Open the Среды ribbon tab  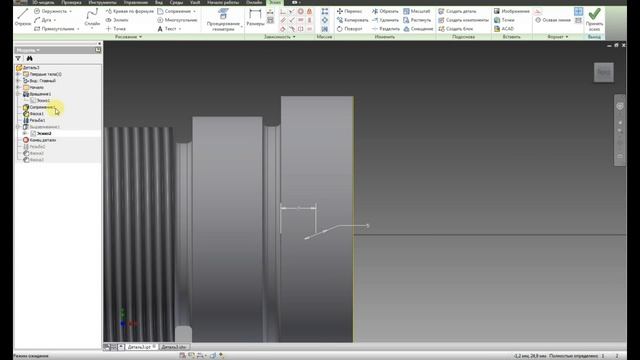click(176, 2)
